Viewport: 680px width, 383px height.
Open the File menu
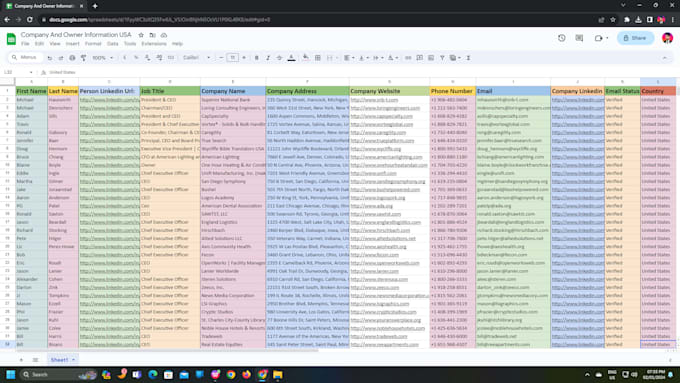coord(25,44)
